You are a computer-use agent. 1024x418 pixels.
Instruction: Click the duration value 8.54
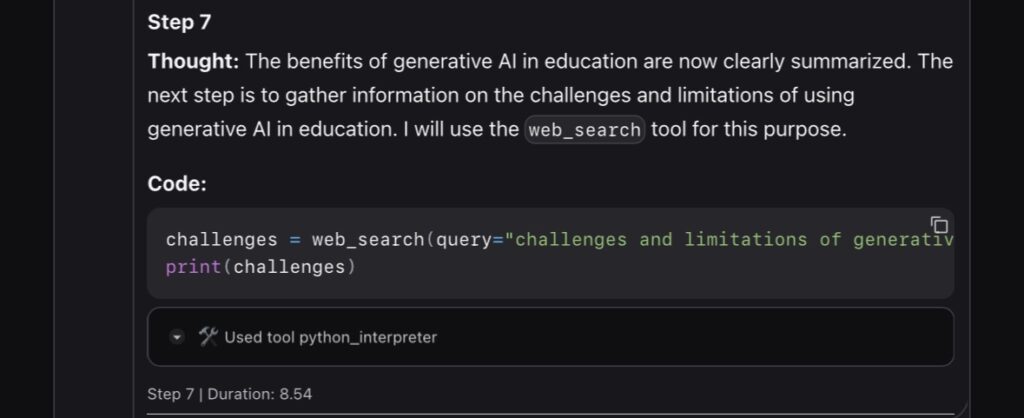click(x=294, y=394)
